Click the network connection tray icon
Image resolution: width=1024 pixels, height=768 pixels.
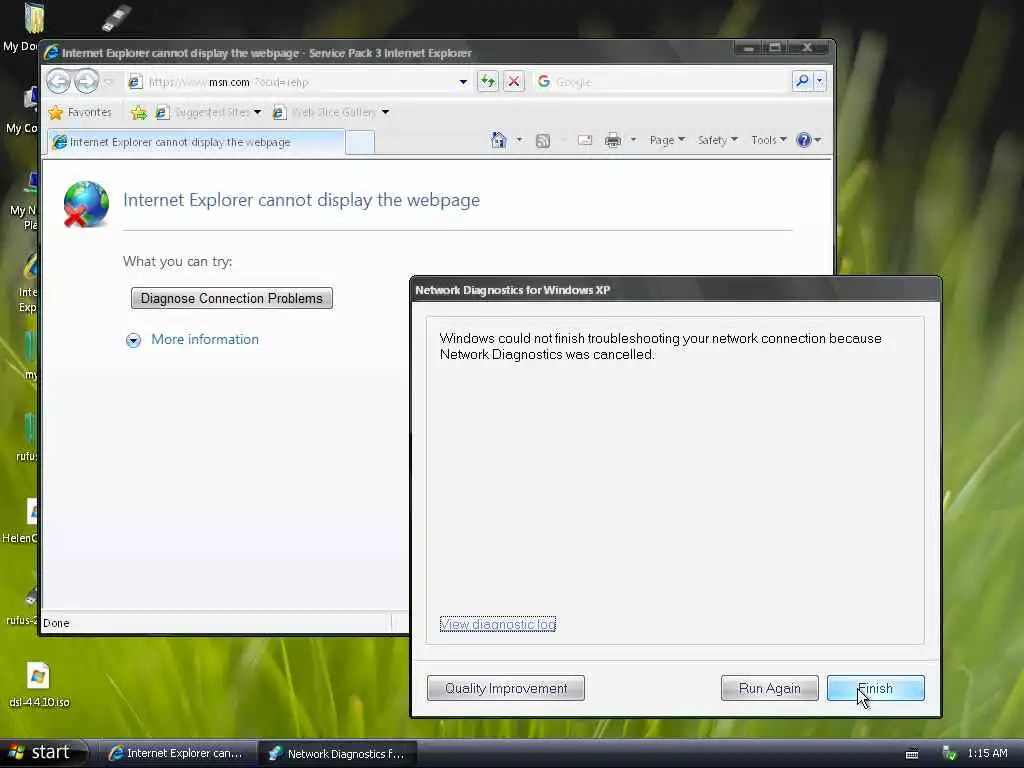(x=949, y=753)
